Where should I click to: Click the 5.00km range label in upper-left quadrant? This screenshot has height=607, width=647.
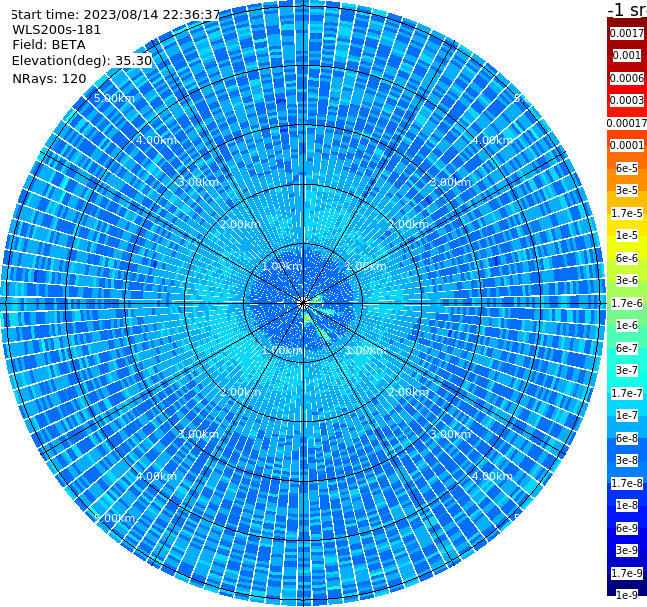(x=114, y=98)
